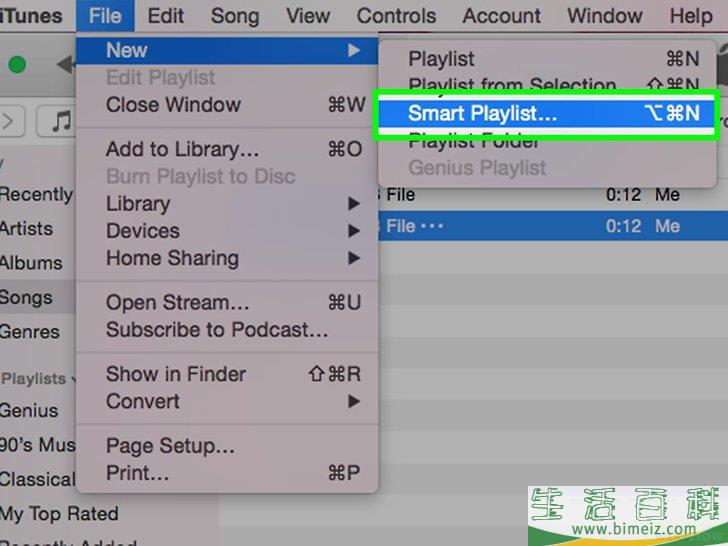
Task: Click the 0:12 time of the selected song
Action: pyautogui.click(x=624, y=227)
